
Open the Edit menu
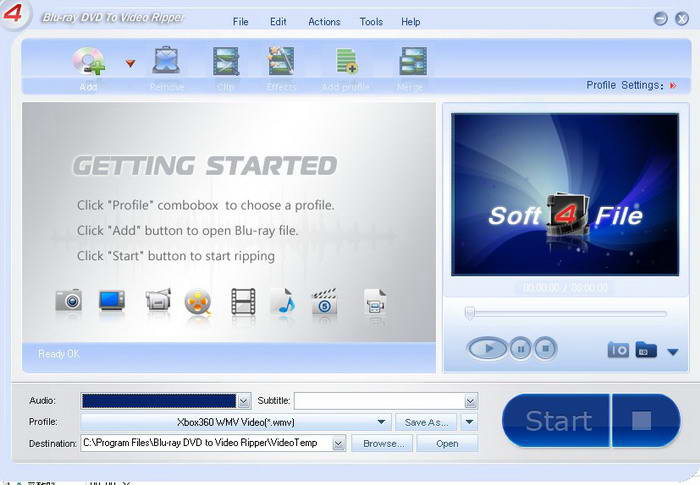tap(278, 21)
